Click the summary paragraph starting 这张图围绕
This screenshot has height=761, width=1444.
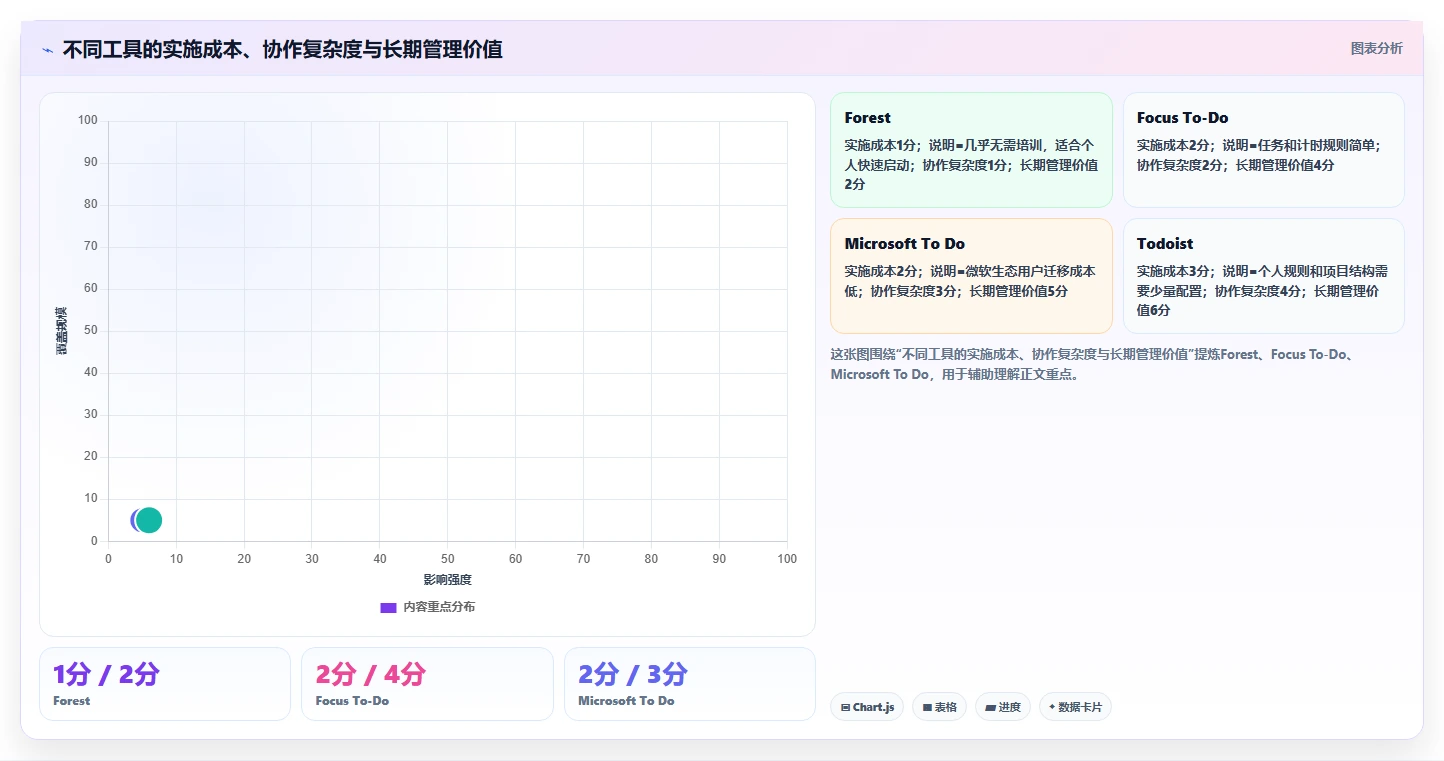coord(1092,364)
